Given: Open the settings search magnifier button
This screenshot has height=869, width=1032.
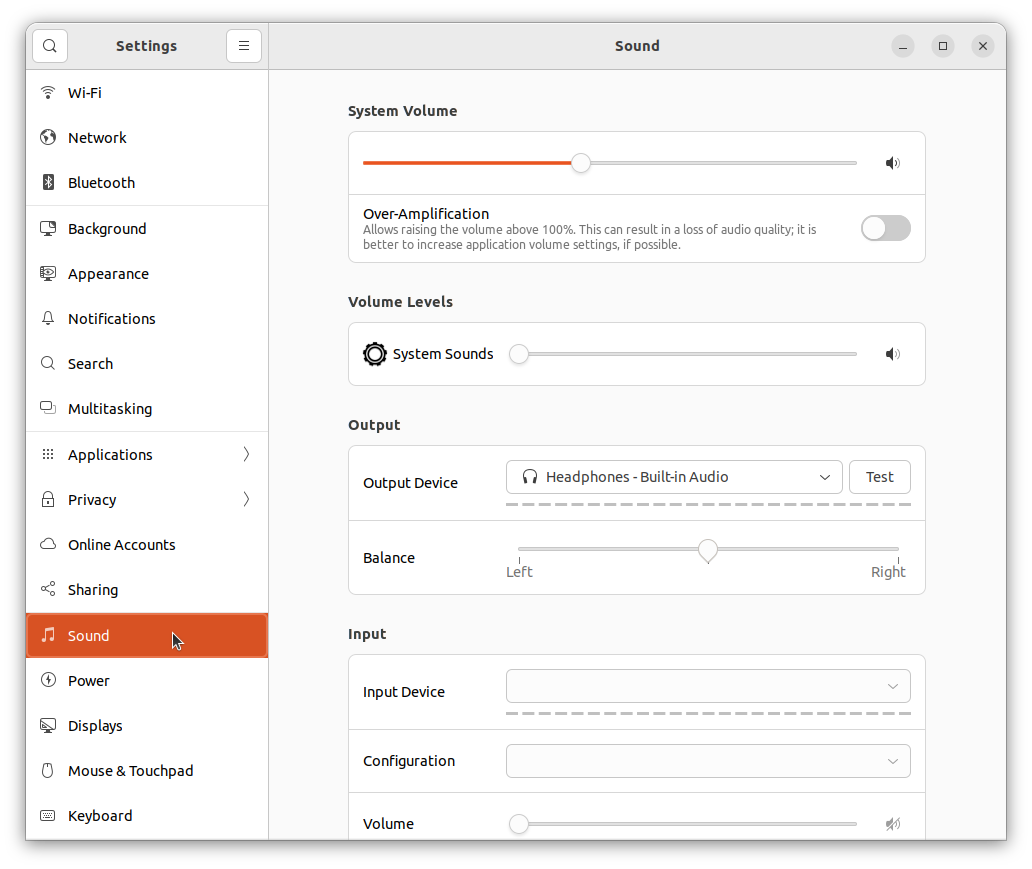Looking at the screenshot, I should pyautogui.click(x=50, y=46).
